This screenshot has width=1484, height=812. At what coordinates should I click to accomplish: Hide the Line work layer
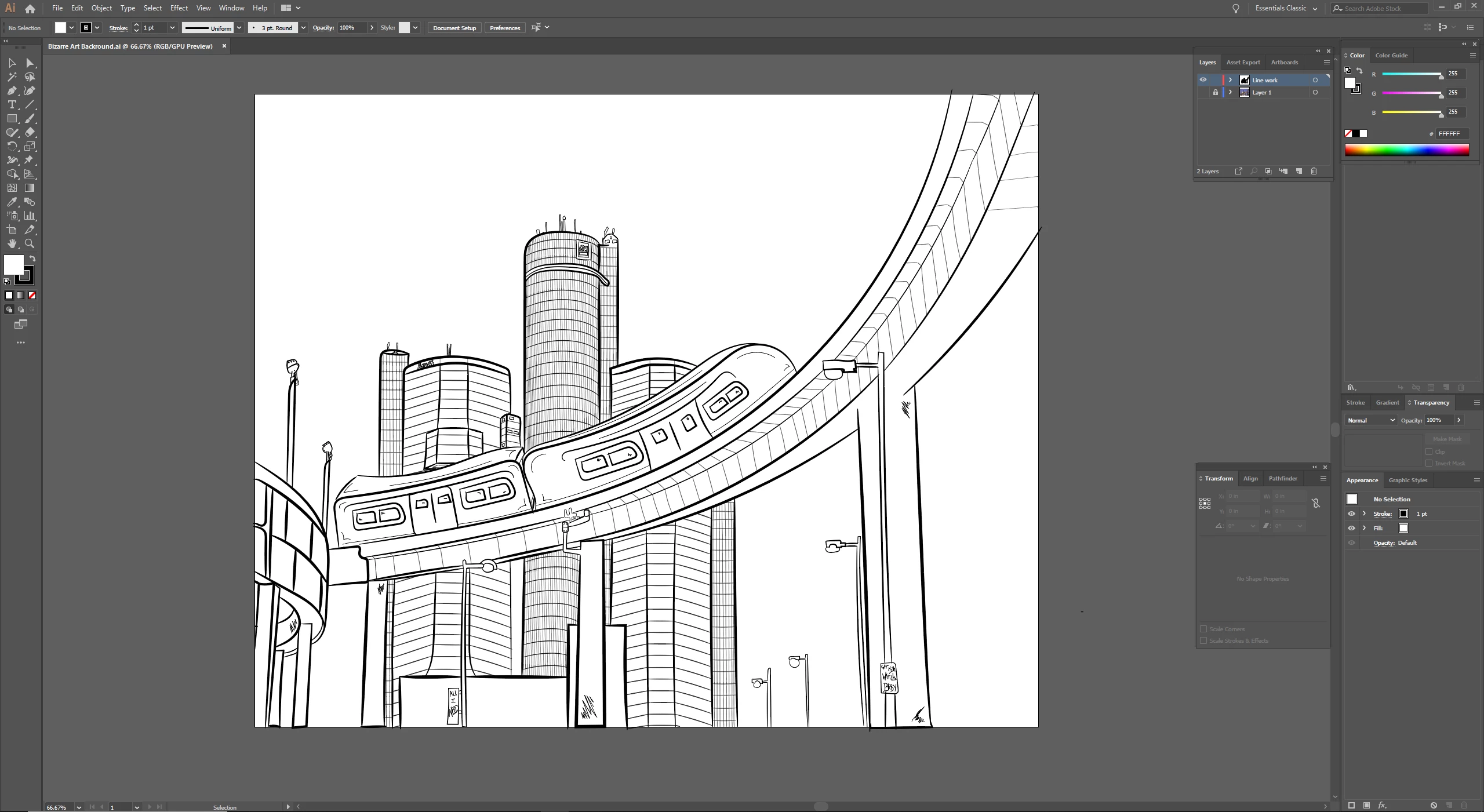(x=1203, y=80)
